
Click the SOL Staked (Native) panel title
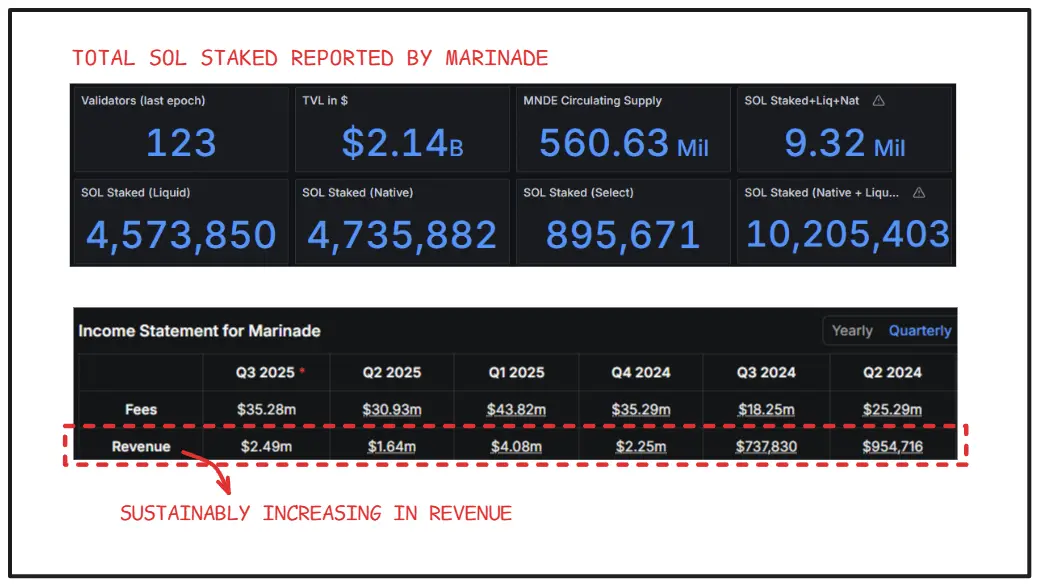pos(357,192)
